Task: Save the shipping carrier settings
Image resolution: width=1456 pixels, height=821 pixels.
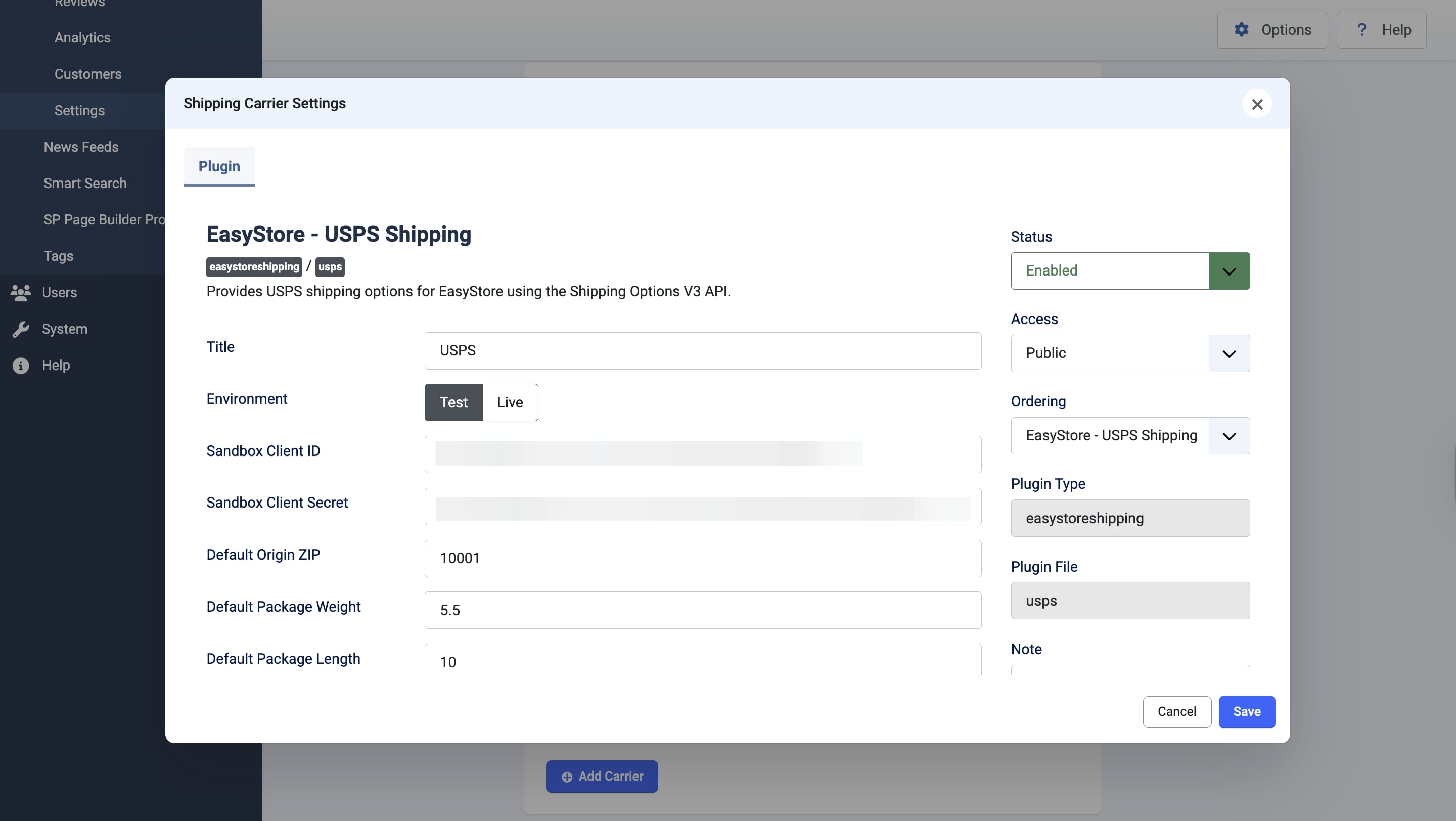Action: (x=1247, y=711)
